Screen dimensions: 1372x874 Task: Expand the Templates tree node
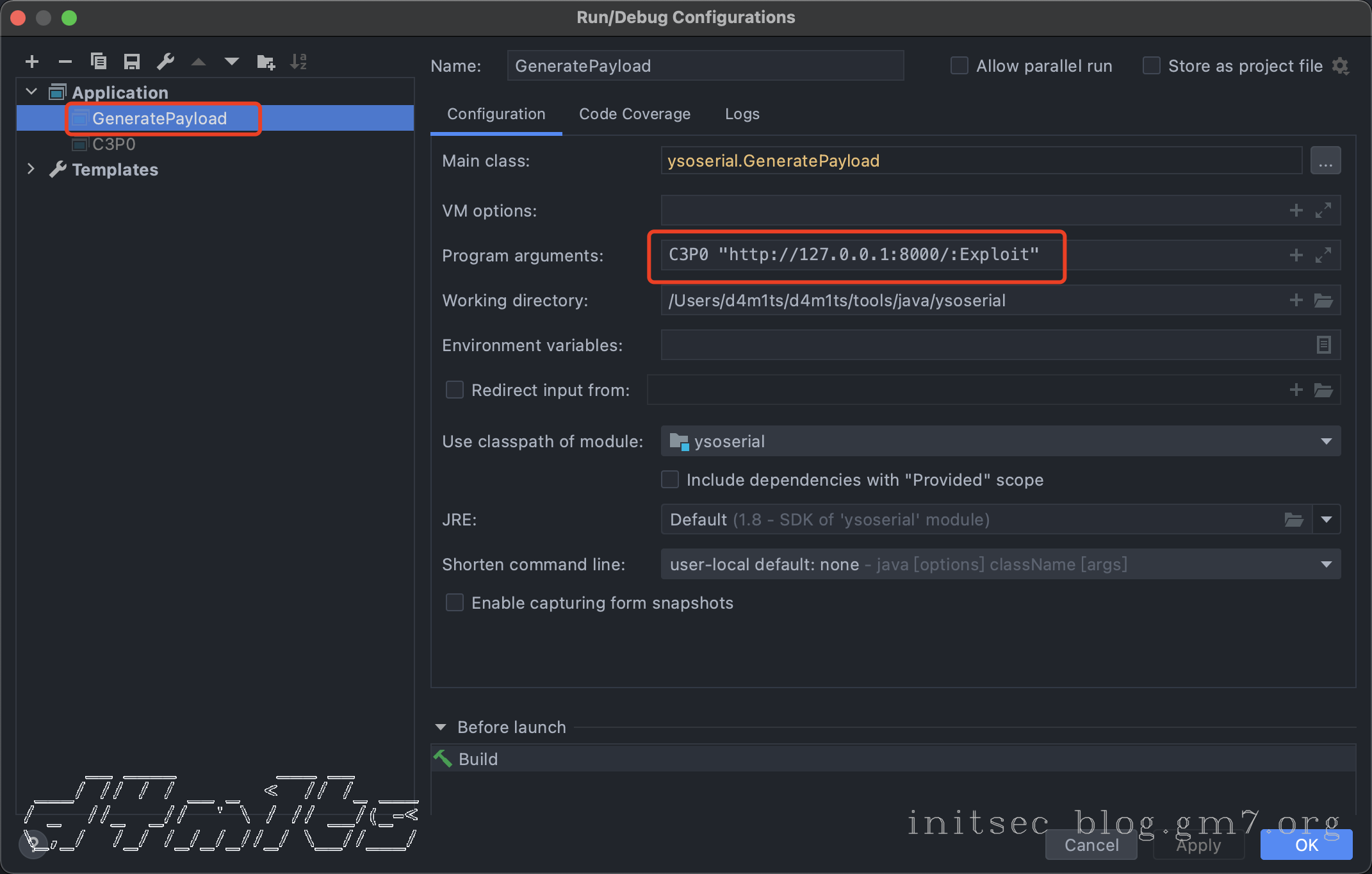[x=31, y=169]
